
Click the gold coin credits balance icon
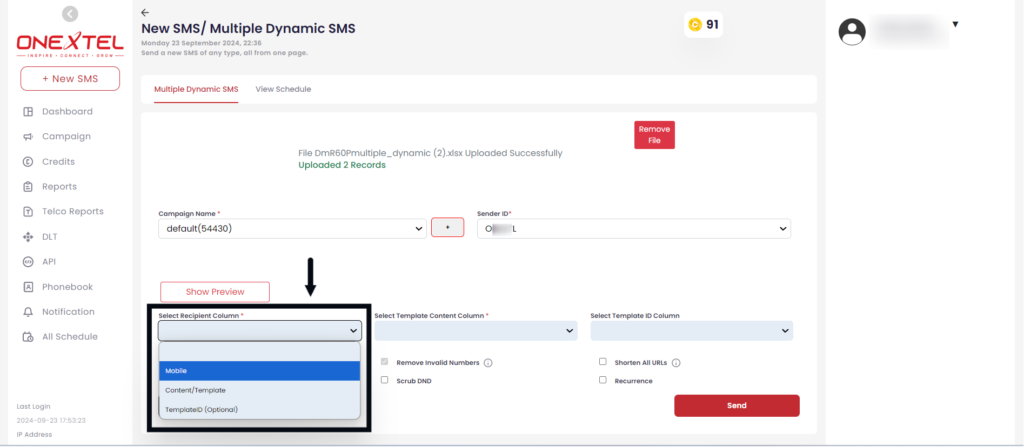pyautogui.click(x=695, y=25)
